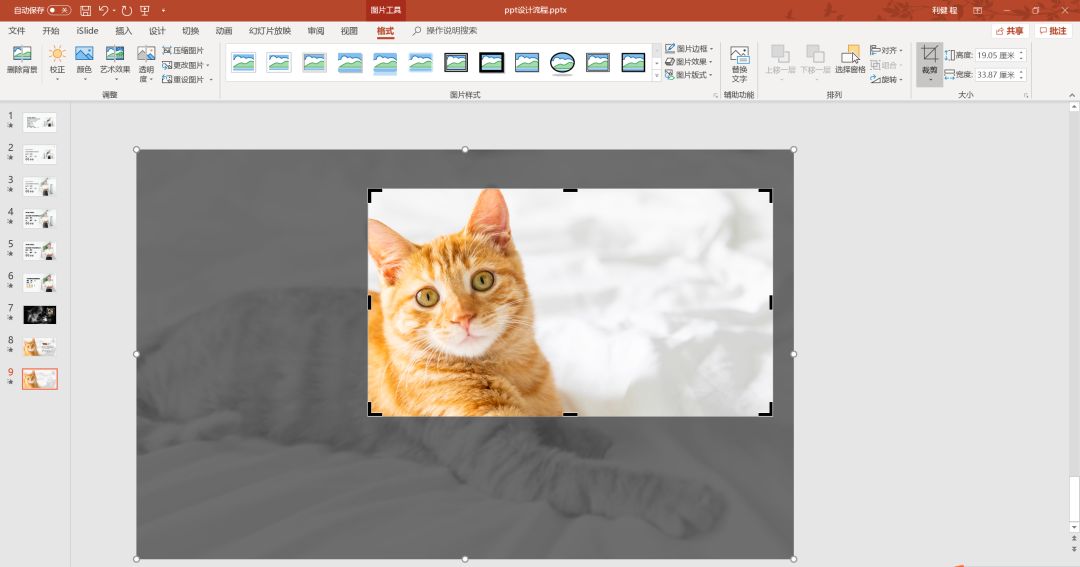Click the Crop (裁剪) tool icon

click(x=929, y=54)
